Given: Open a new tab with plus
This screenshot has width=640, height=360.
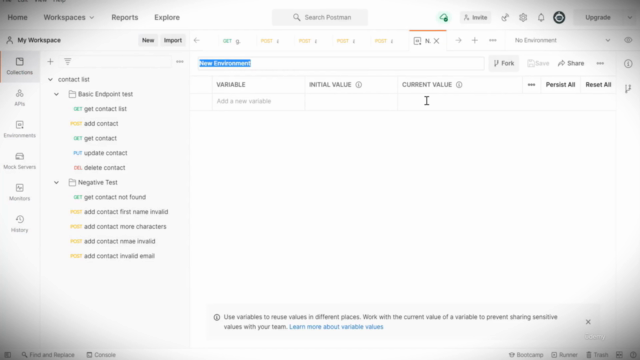Looking at the screenshot, I should (475, 40).
